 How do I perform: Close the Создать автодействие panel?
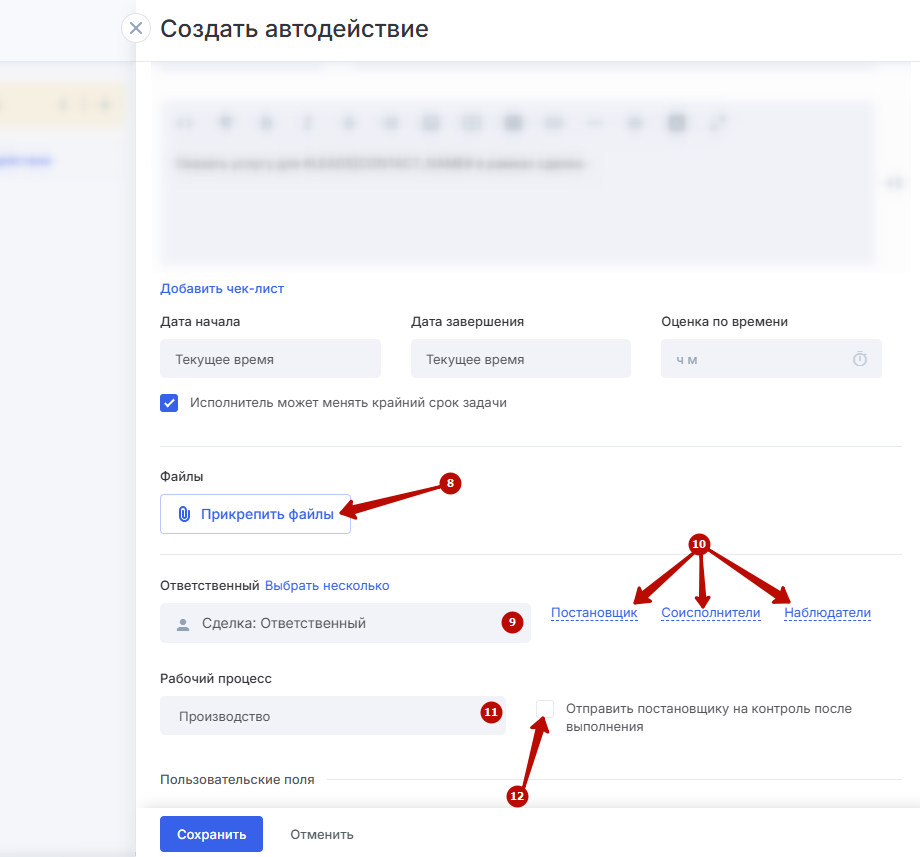pos(136,28)
